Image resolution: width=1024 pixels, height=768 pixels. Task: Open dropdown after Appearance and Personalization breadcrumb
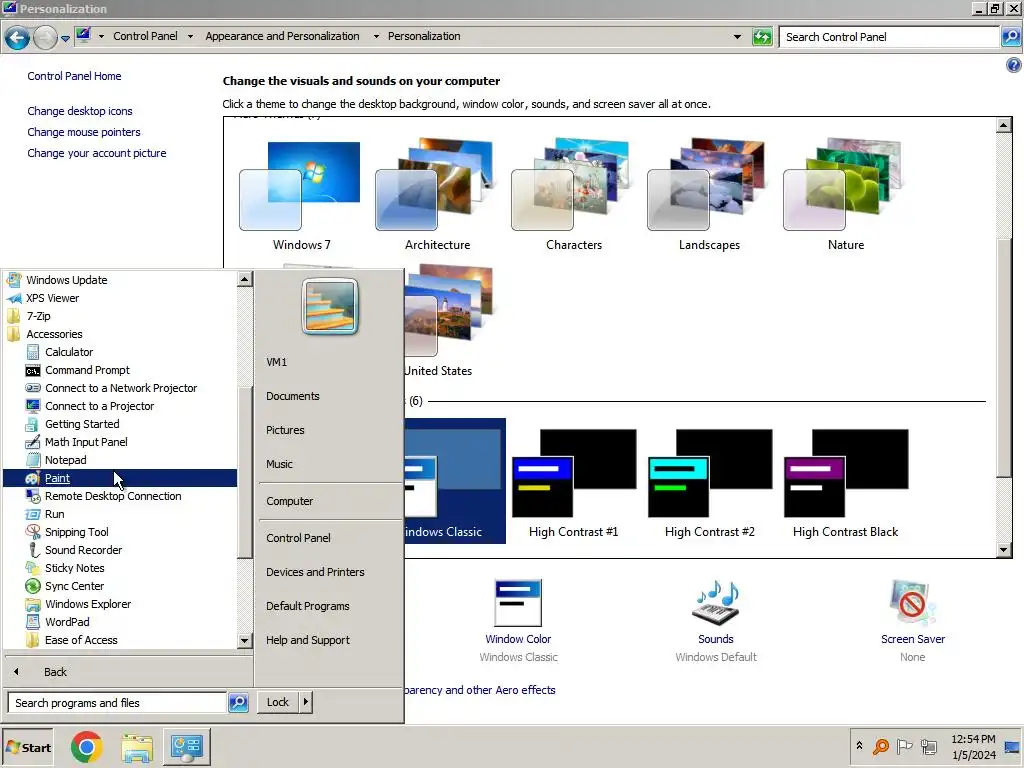click(x=376, y=37)
